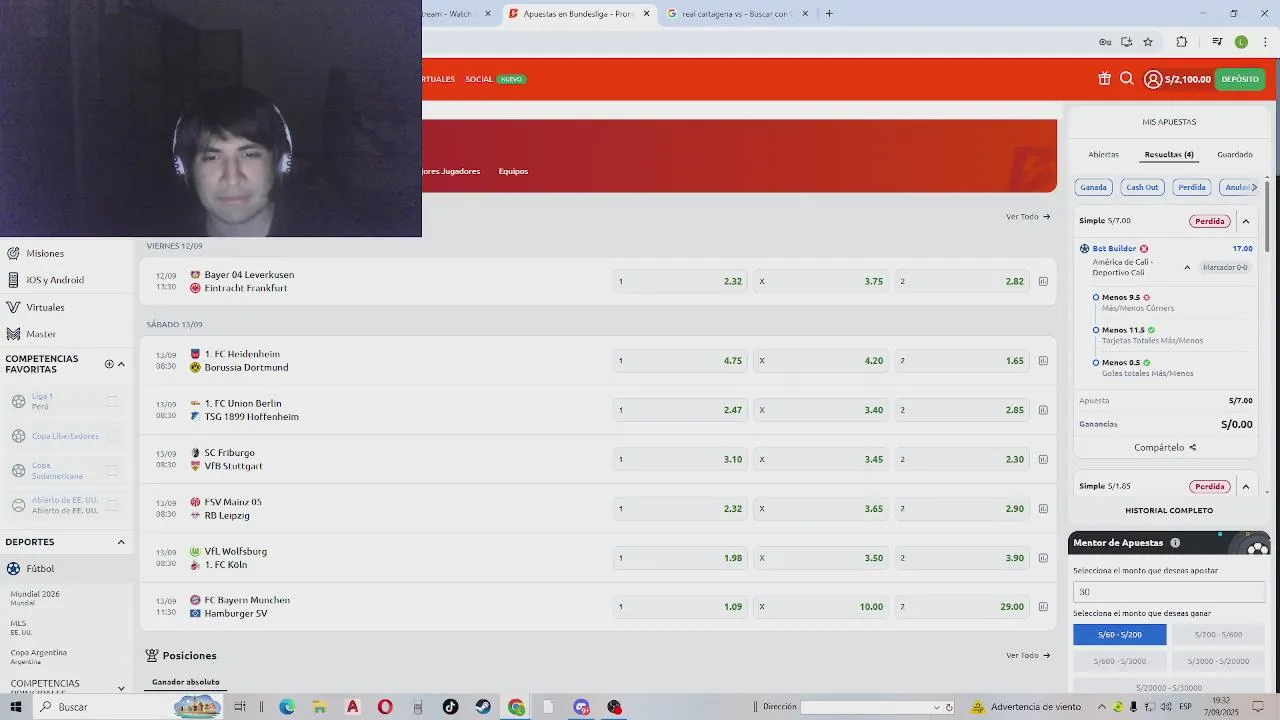Click the site search magnifier icon
Screen dimensions: 1280x720
1126,79
